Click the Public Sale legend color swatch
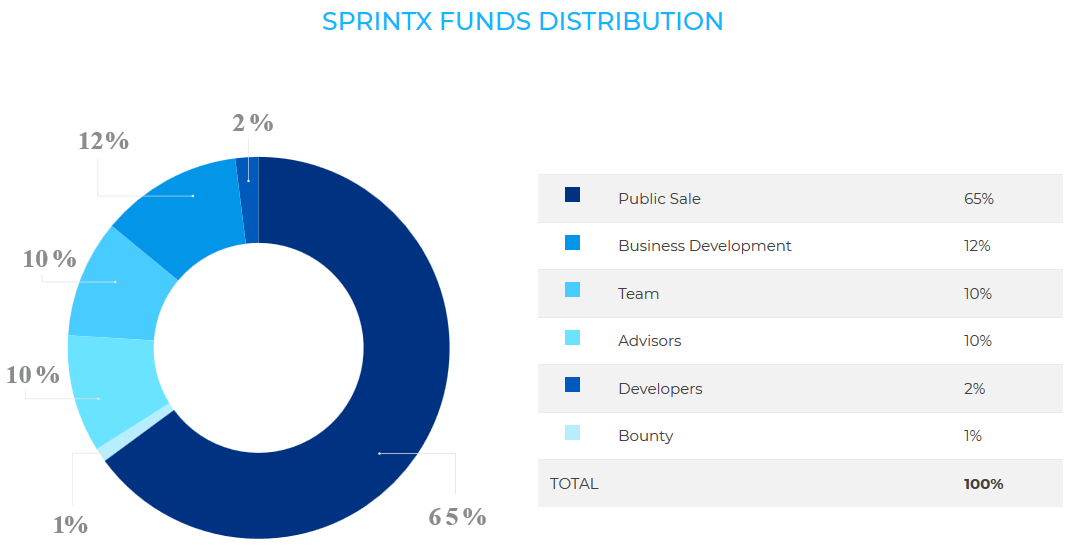 572,195
